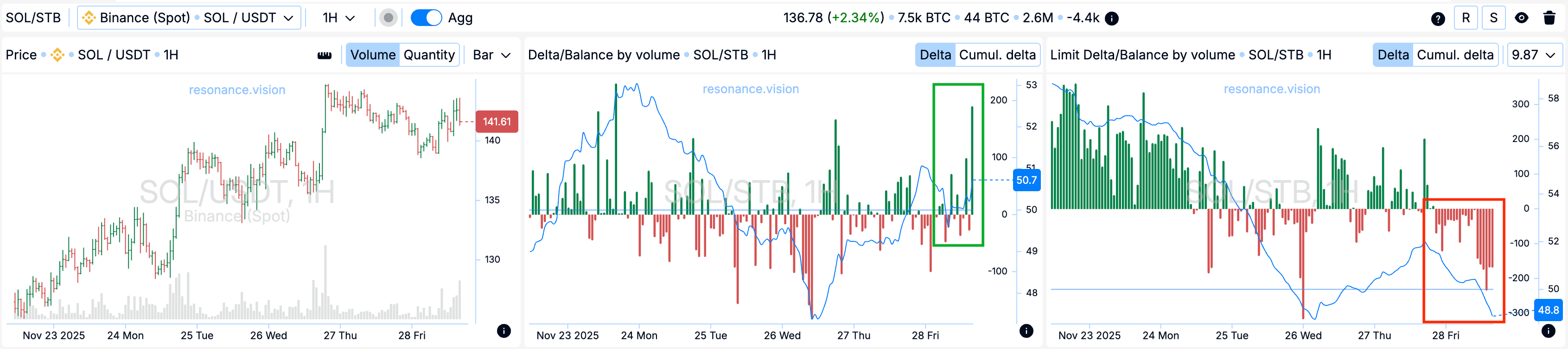Click the info icon below the price chart
This screenshot has height=349, width=1568.
coord(504,331)
